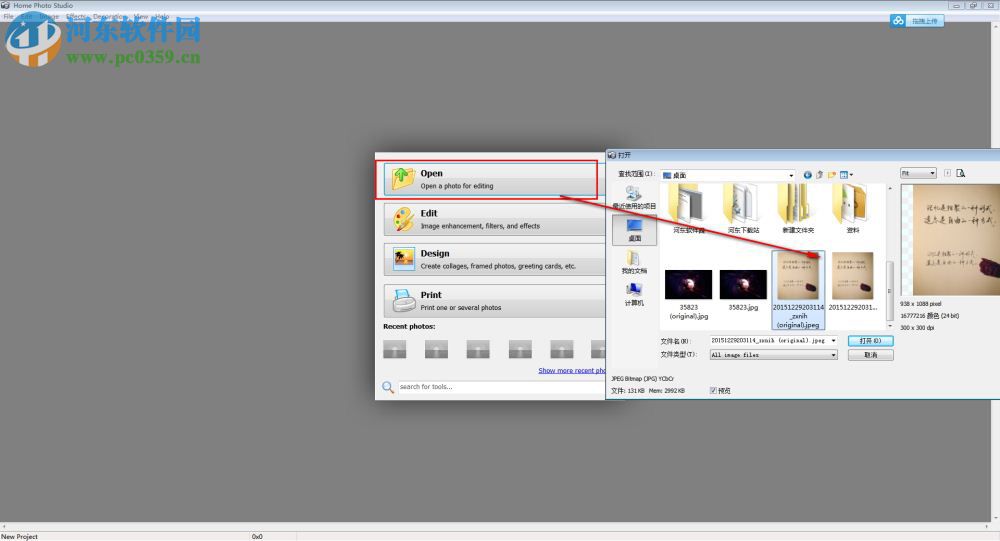Click the JPEG Bitmap (JPG) YCbCr text

coord(642,379)
